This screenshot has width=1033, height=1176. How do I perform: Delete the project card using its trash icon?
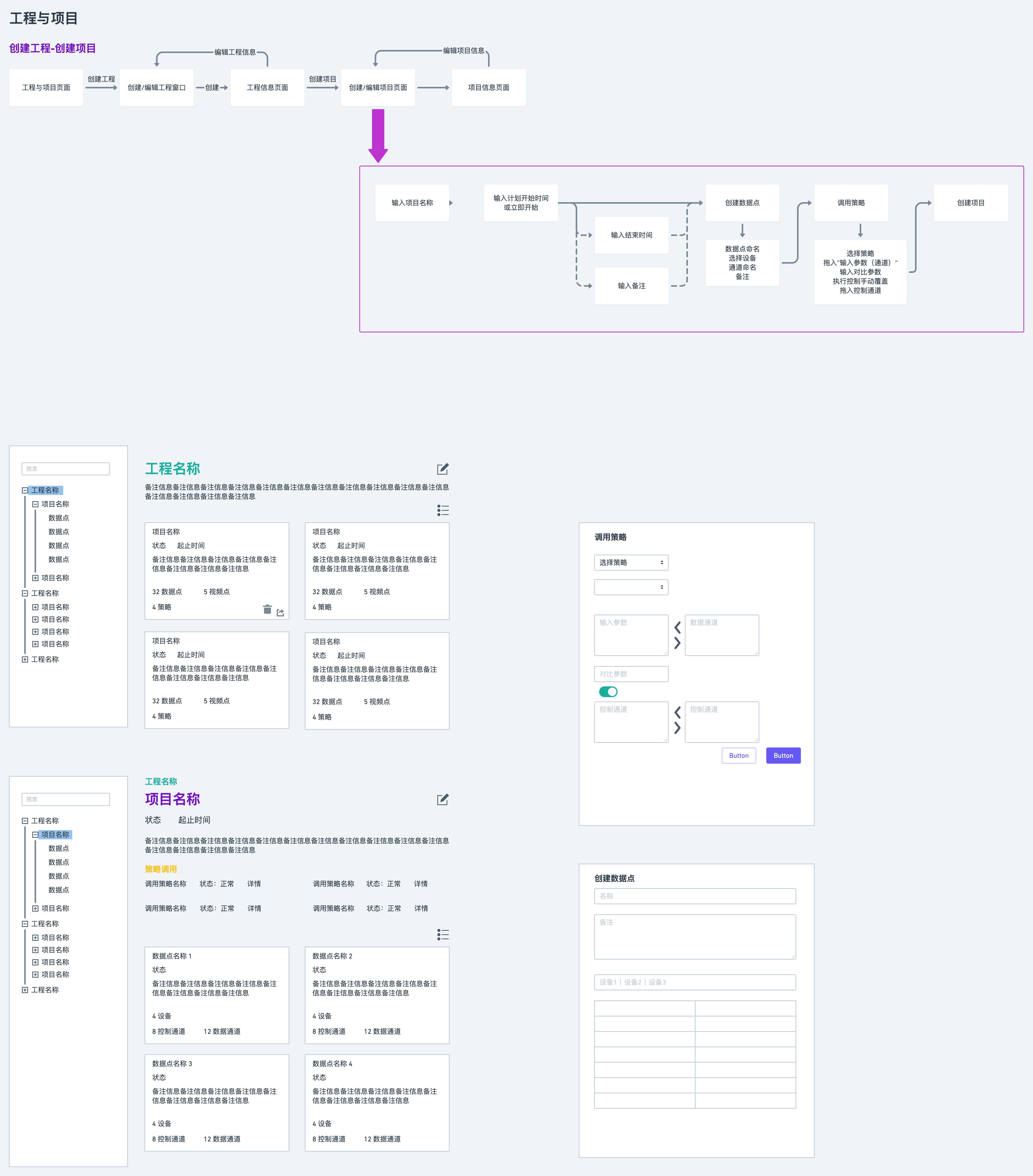click(267, 609)
